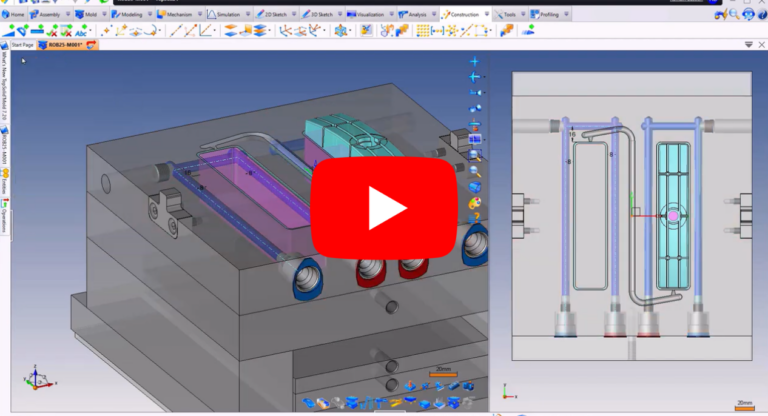Select the sparkle point creation tool
The image size is (768, 416).
(x=106, y=31)
